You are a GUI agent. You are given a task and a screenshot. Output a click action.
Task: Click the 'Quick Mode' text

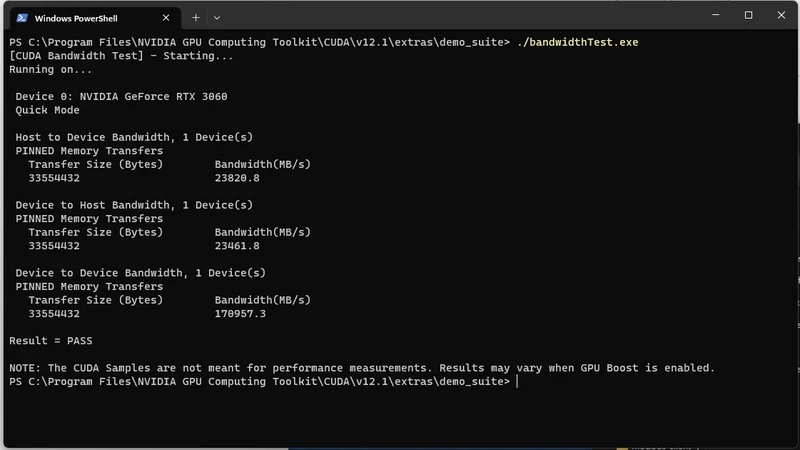(47, 110)
